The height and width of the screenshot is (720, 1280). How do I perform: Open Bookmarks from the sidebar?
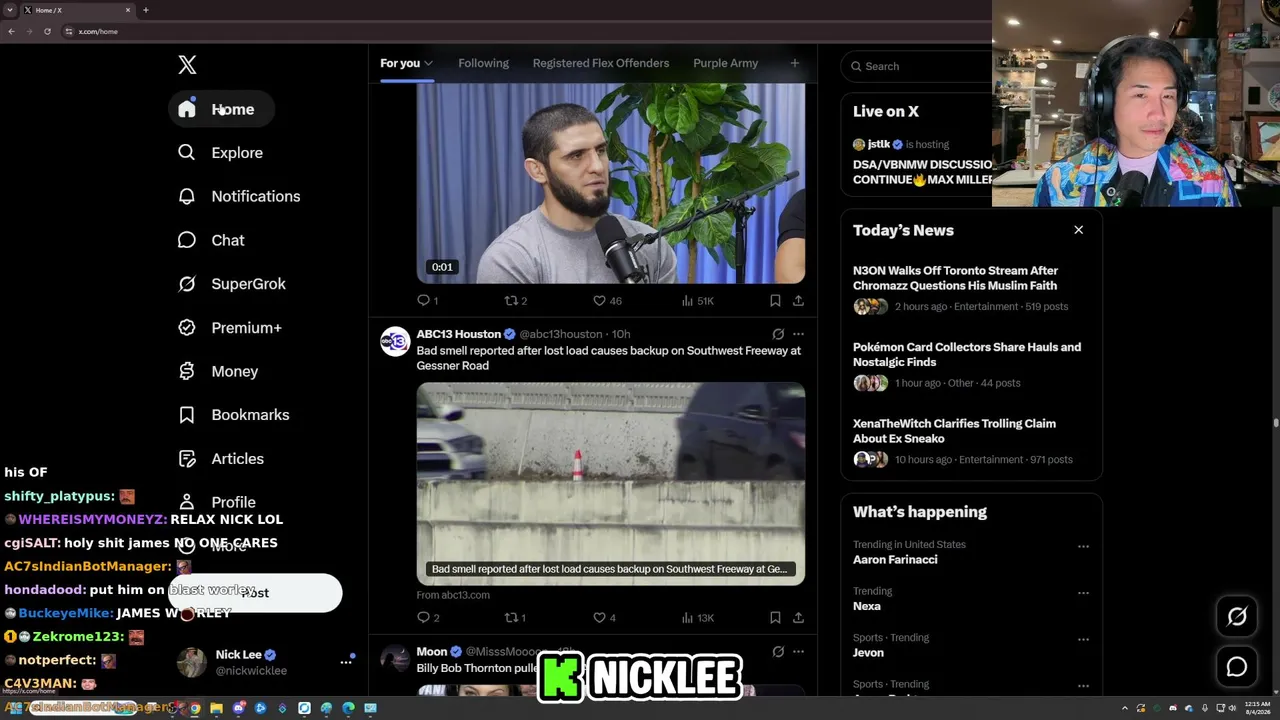(234, 415)
